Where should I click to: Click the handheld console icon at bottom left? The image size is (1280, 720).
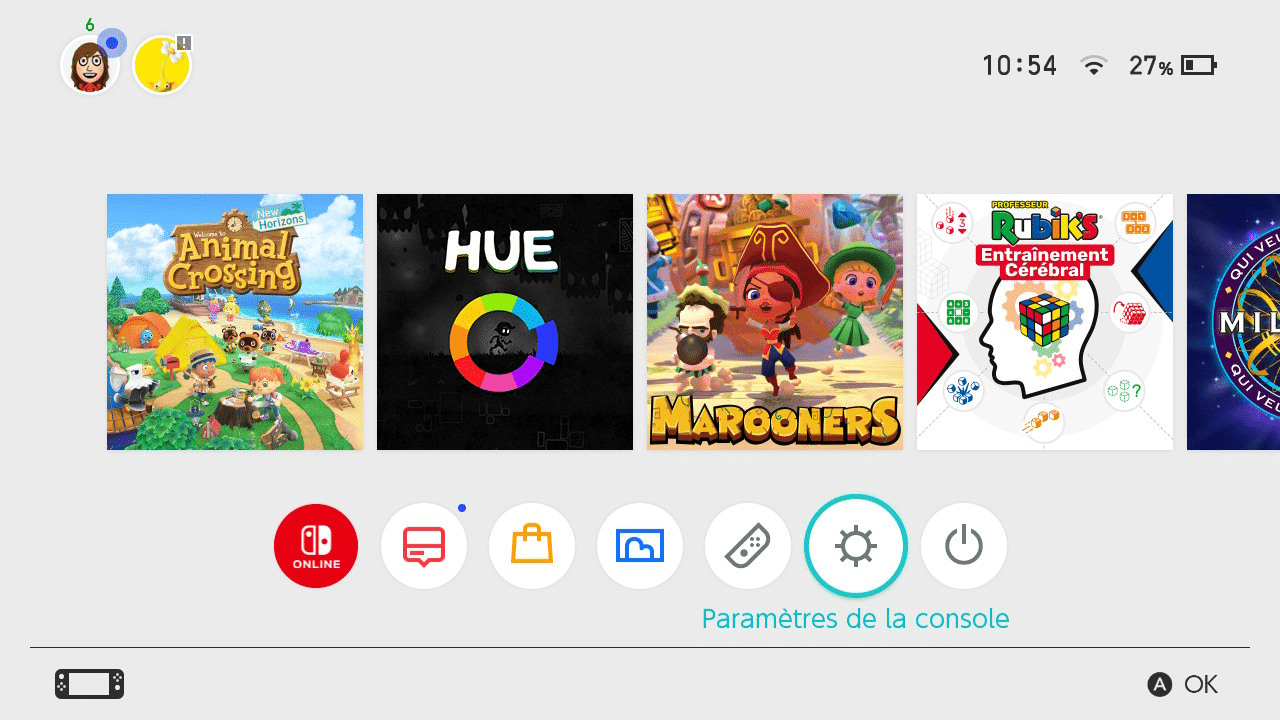pos(90,684)
